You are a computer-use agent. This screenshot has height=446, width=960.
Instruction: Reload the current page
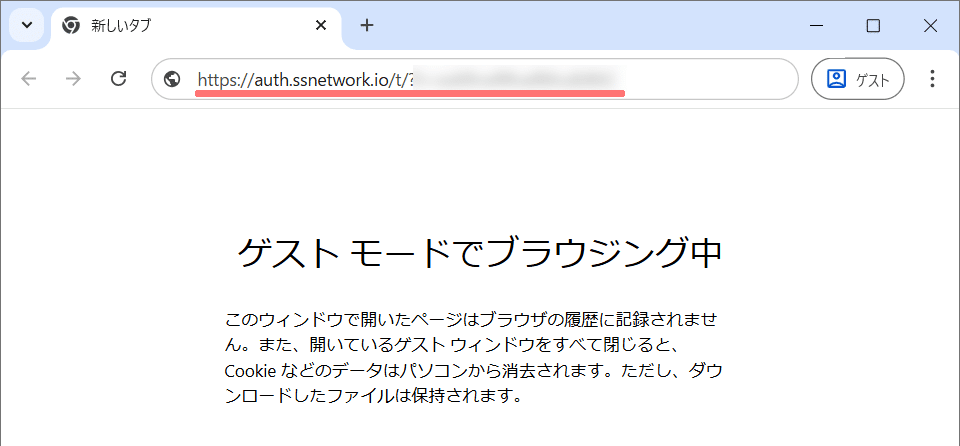[x=118, y=79]
